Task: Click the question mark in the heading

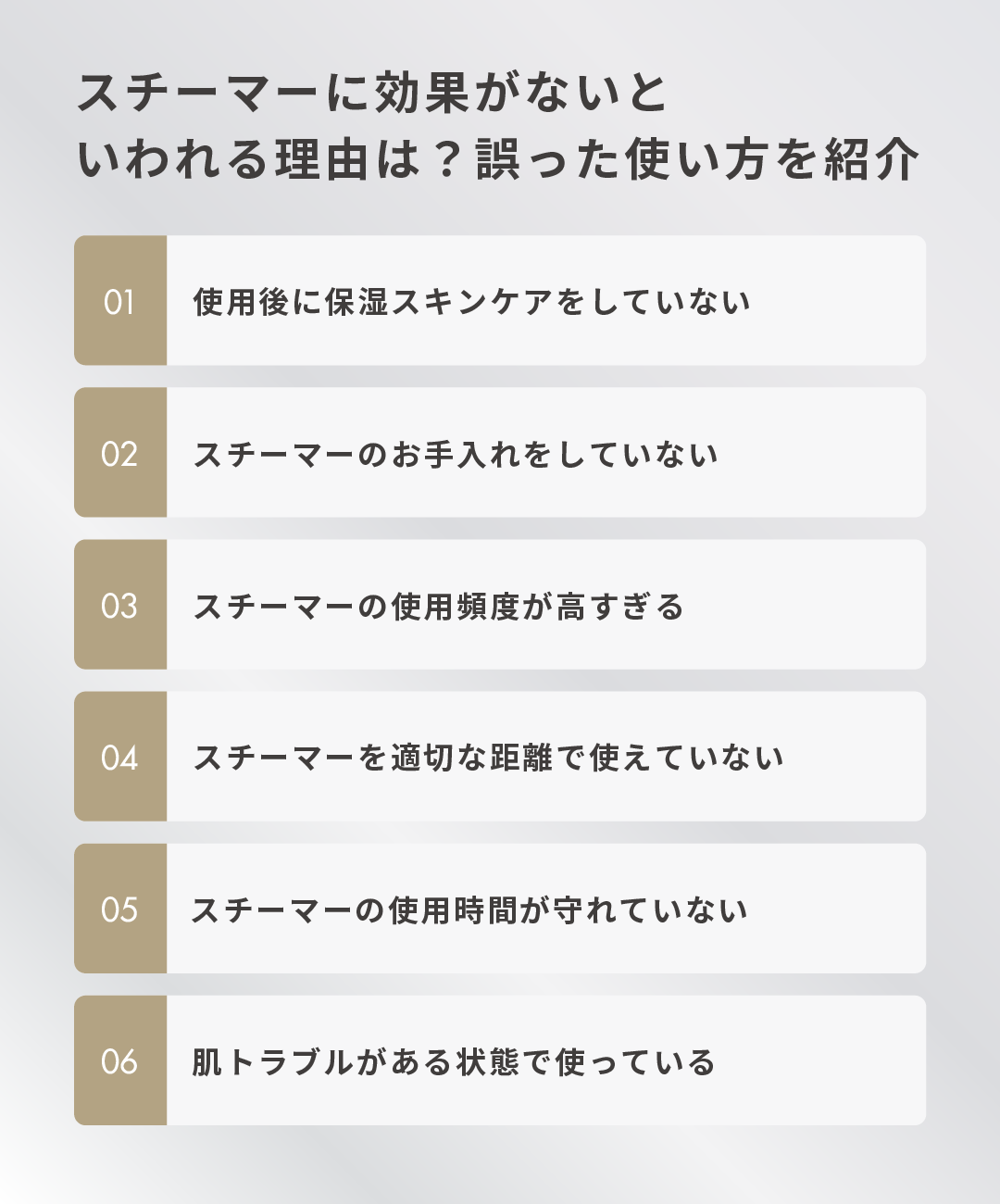Action: 446,159
